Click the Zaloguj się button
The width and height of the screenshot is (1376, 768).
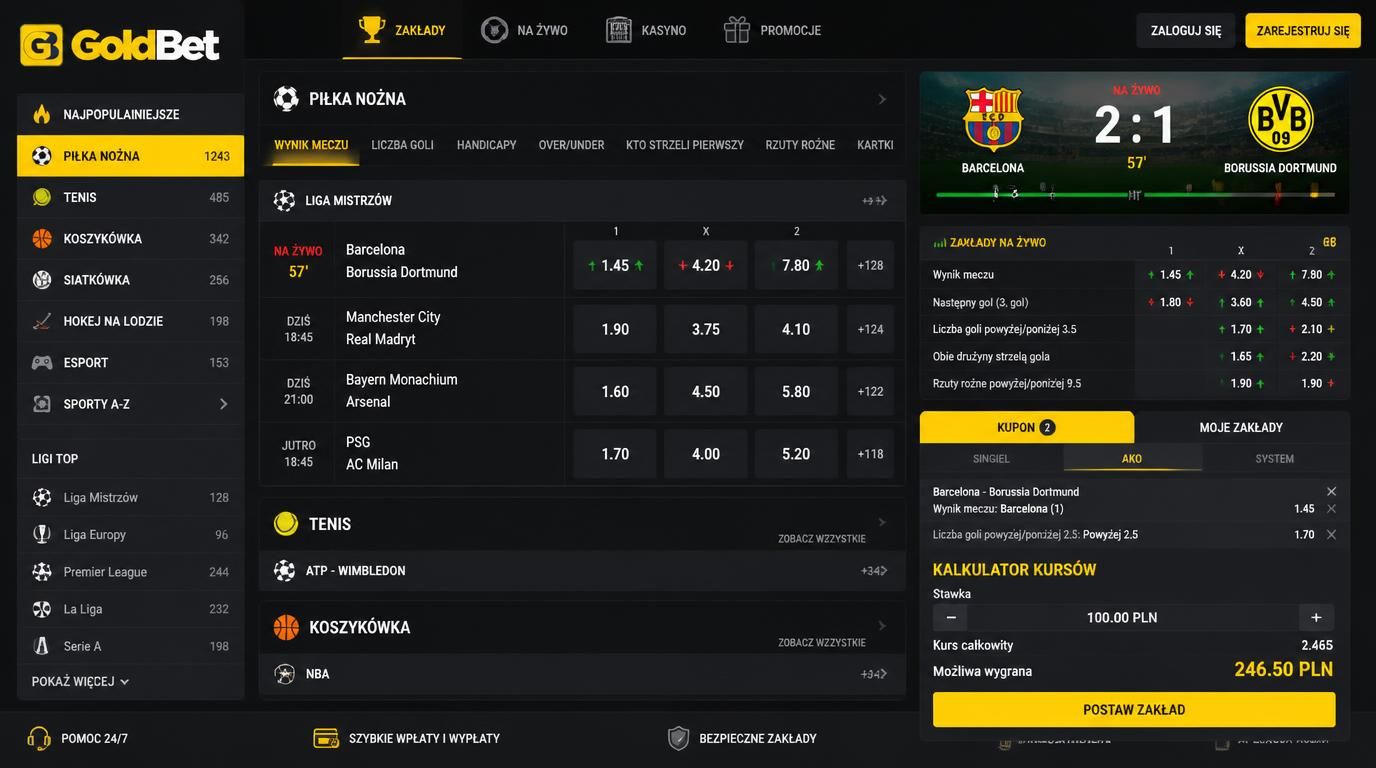[x=1186, y=31]
